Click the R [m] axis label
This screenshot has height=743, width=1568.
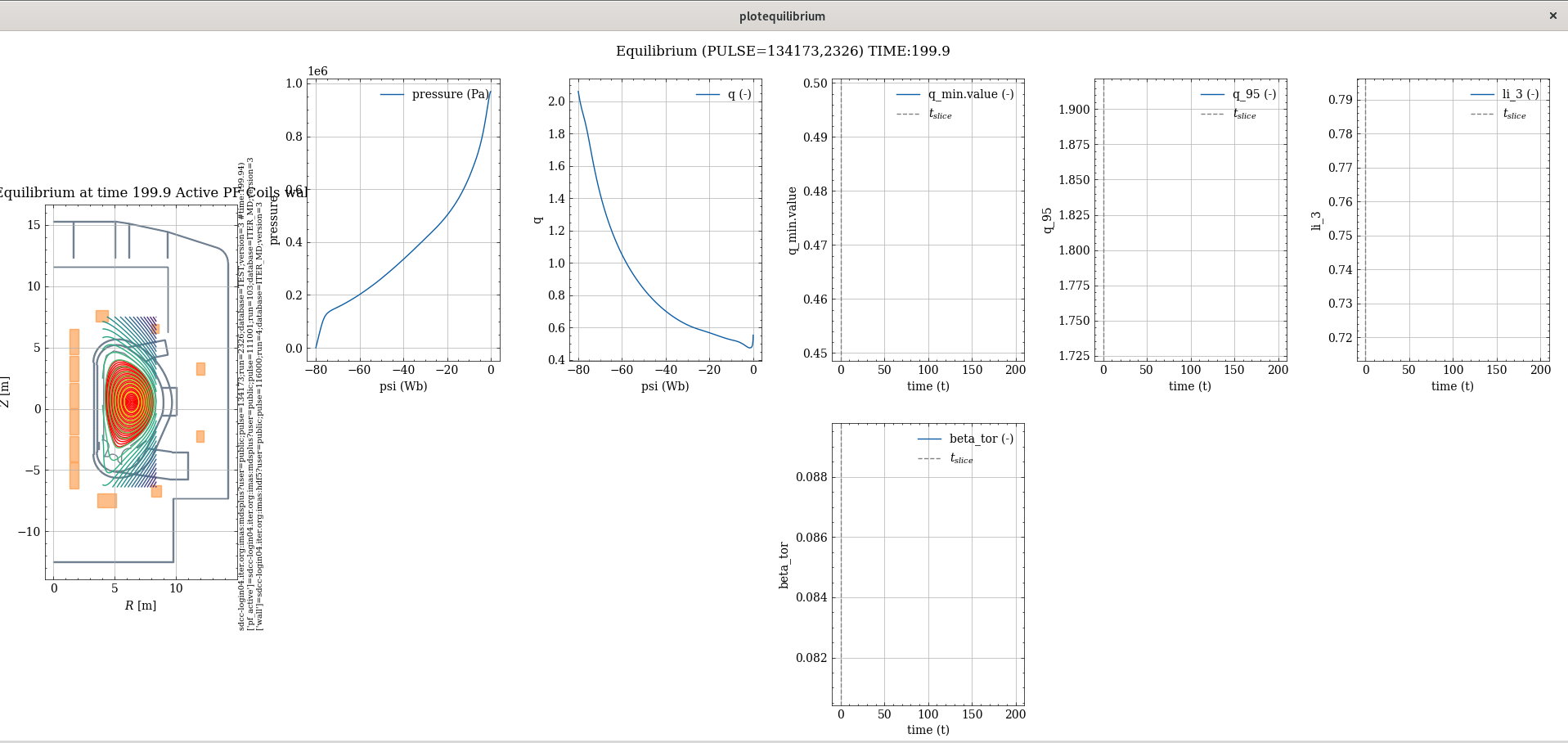[x=141, y=606]
